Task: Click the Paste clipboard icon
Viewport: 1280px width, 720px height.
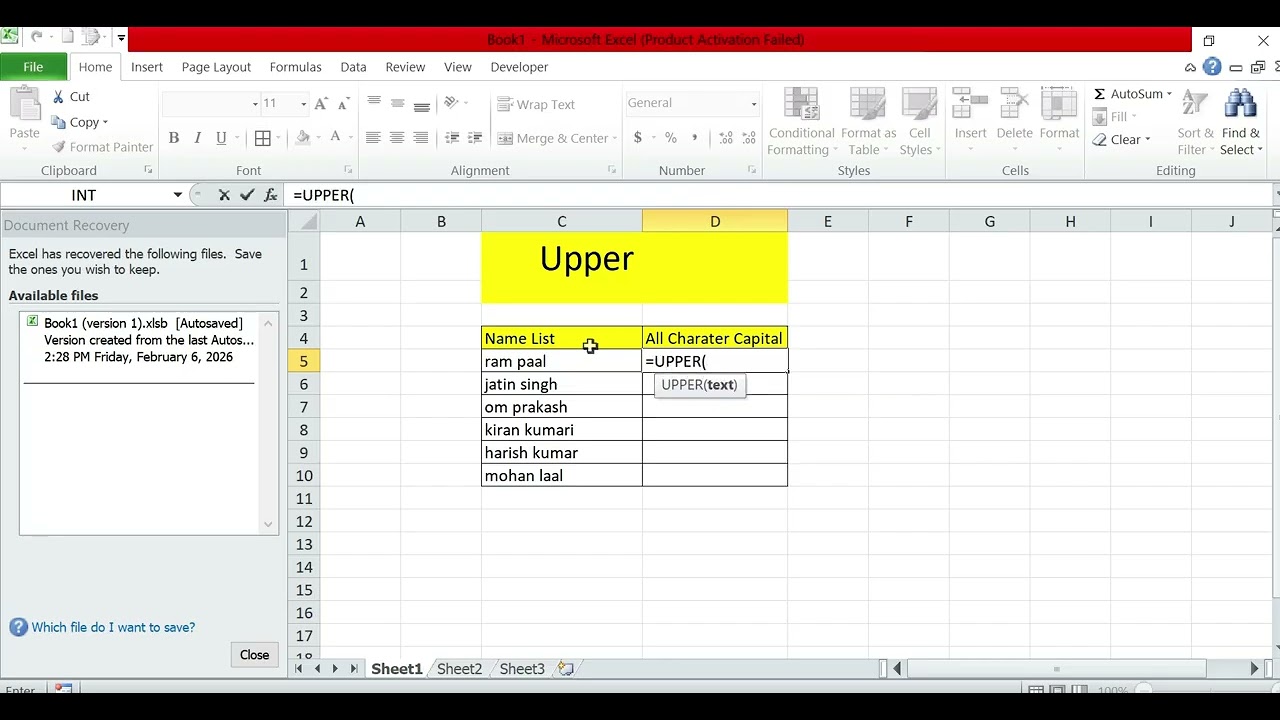Action: click(24, 105)
